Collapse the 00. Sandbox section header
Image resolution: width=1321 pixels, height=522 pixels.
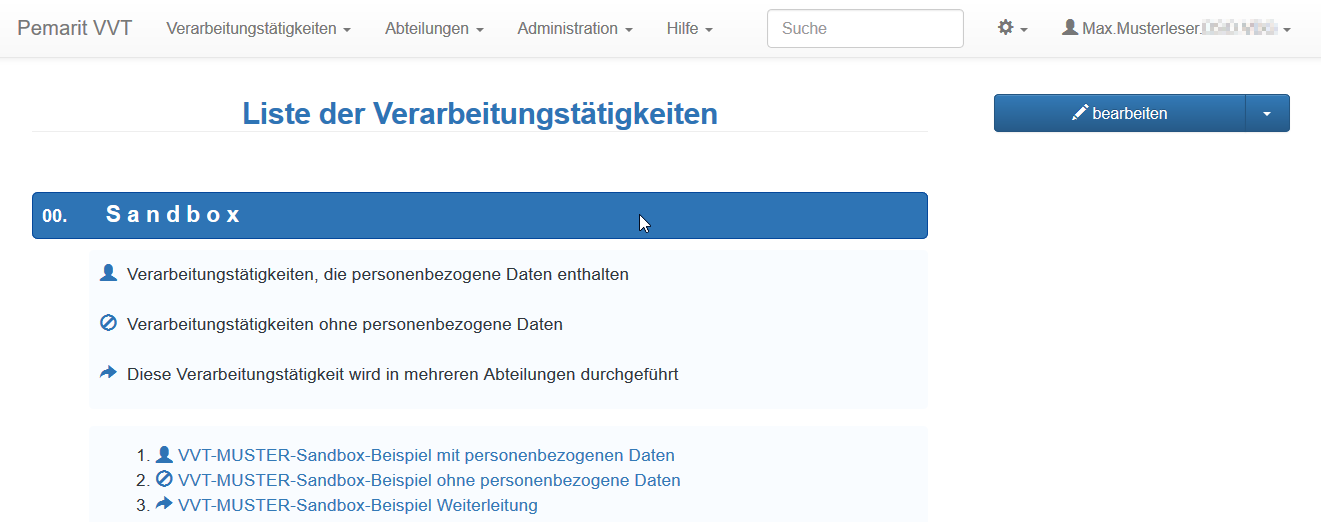coord(479,215)
